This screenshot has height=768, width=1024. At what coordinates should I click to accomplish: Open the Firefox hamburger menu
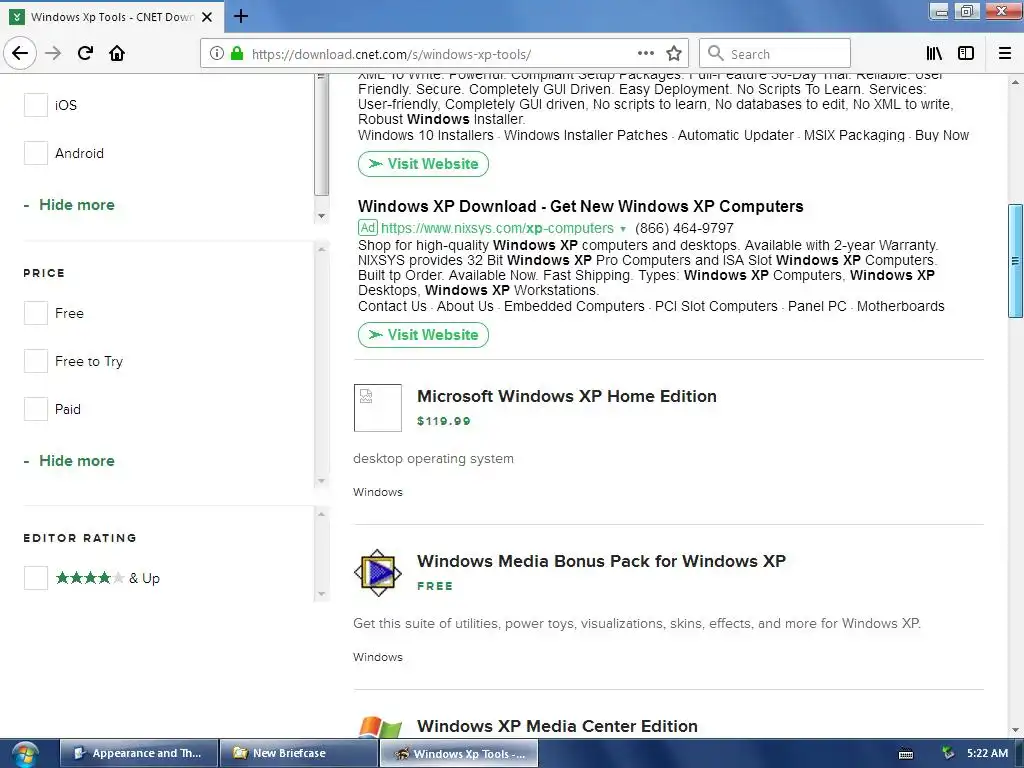(1005, 53)
